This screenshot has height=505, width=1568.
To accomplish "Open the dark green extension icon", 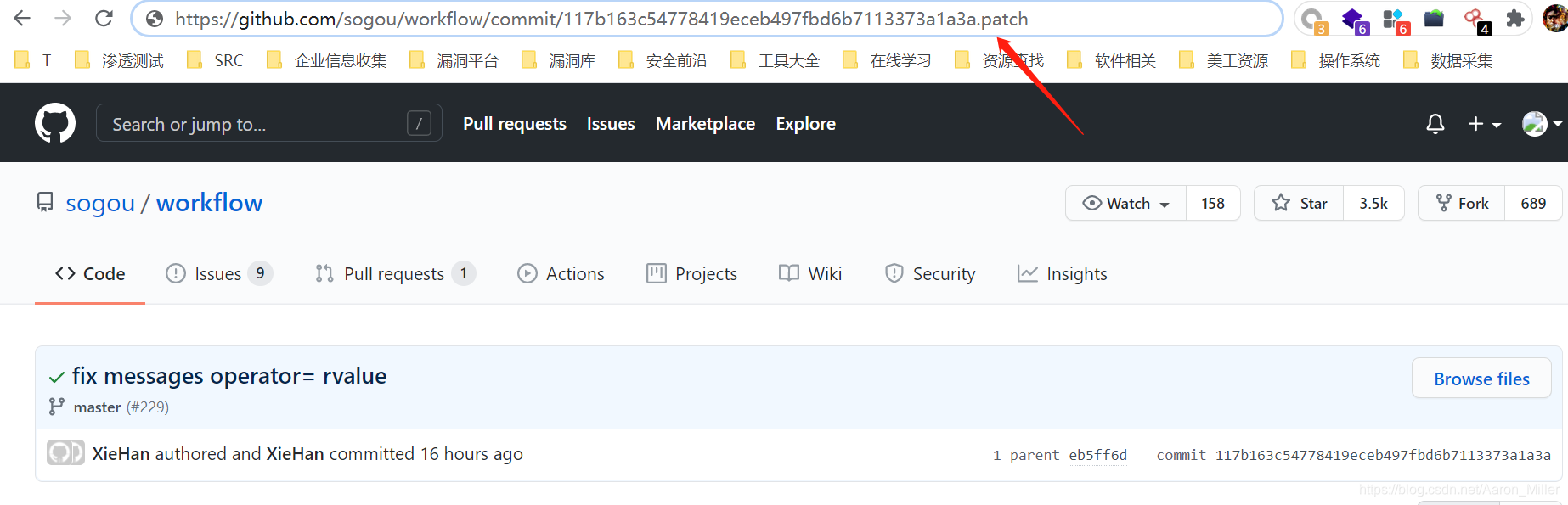I will click(x=1434, y=18).
